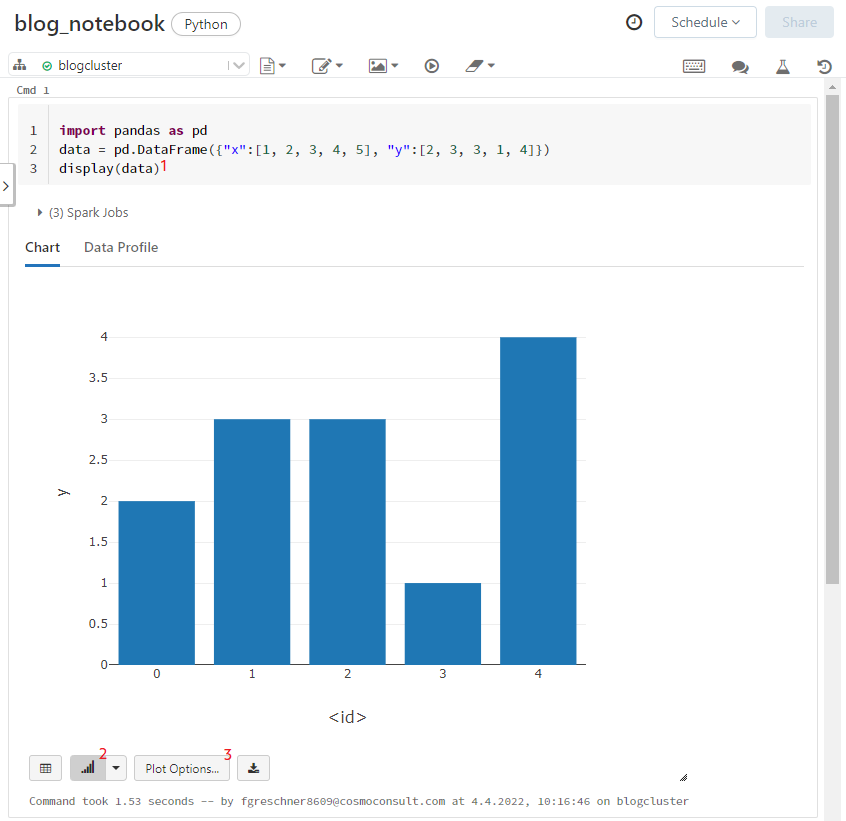Open Edit menu dropdown caret
846x821 pixels.
coord(339,66)
